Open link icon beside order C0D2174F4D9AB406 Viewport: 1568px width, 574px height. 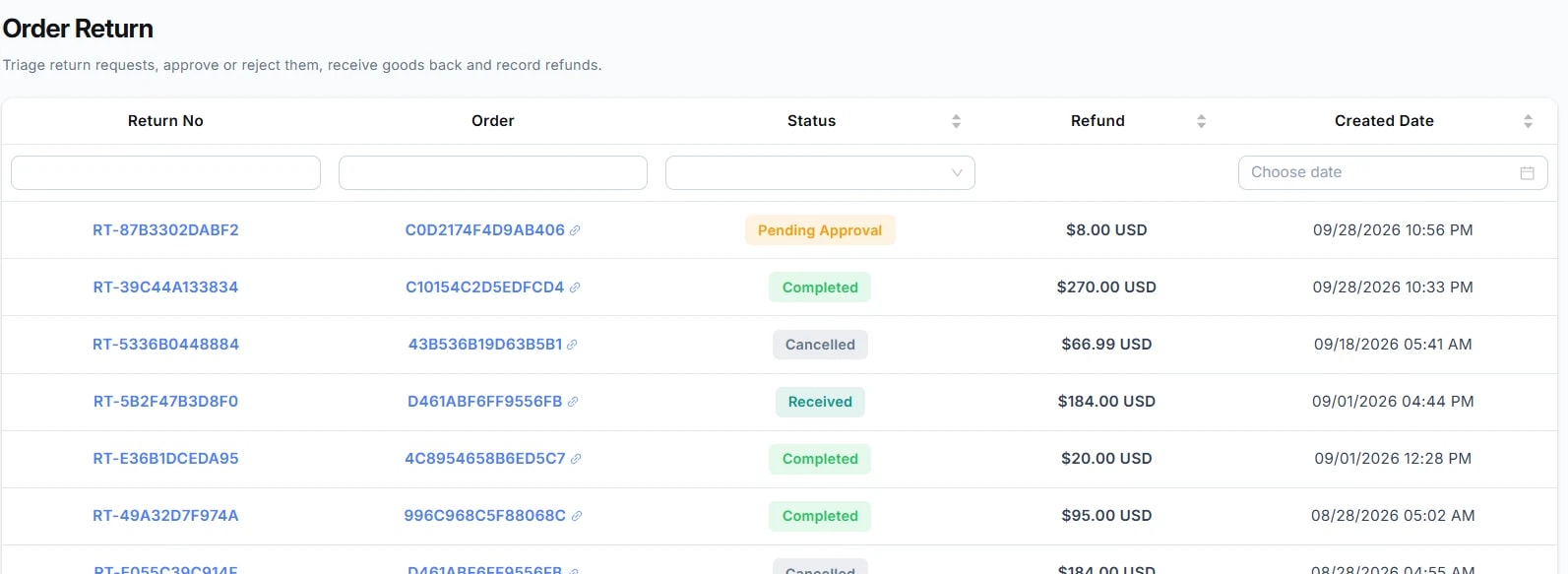(575, 230)
